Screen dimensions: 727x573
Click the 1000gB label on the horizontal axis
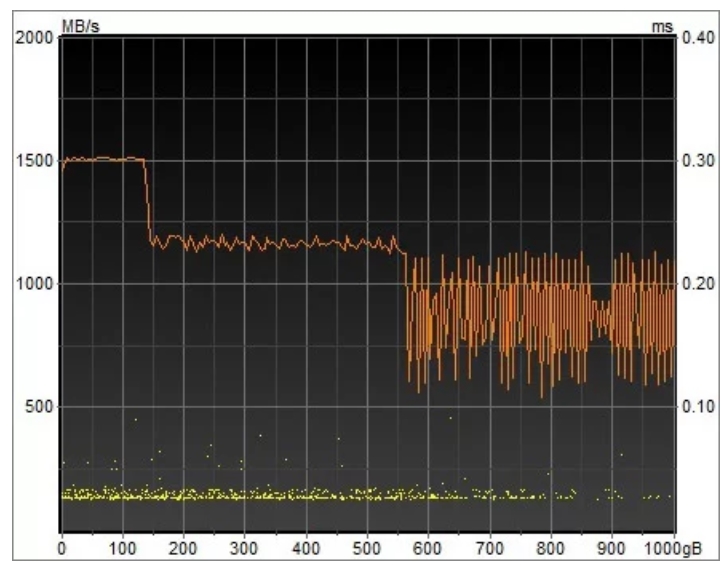point(674,548)
